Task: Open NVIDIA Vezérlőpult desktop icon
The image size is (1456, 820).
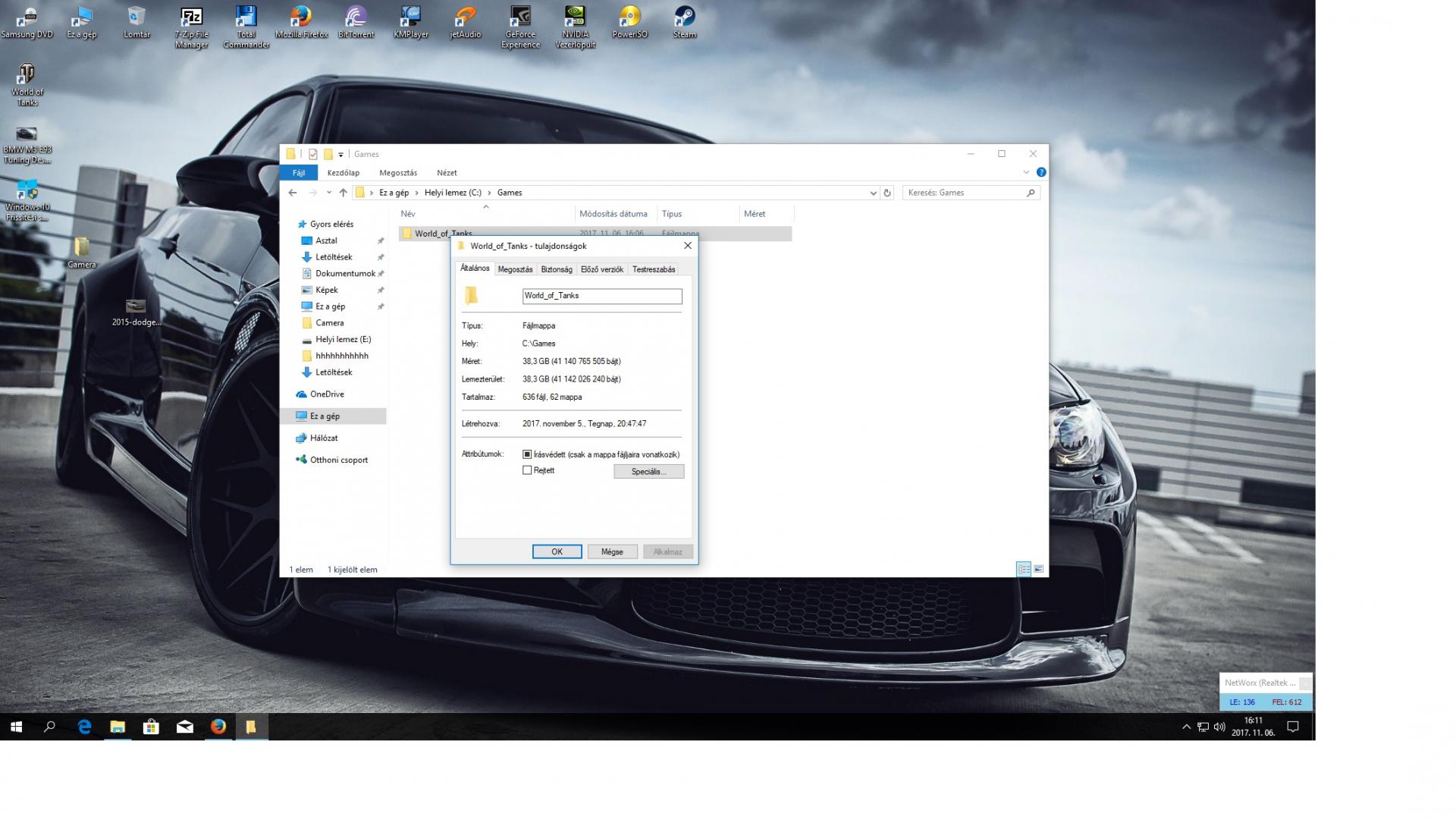Action: tap(576, 27)
